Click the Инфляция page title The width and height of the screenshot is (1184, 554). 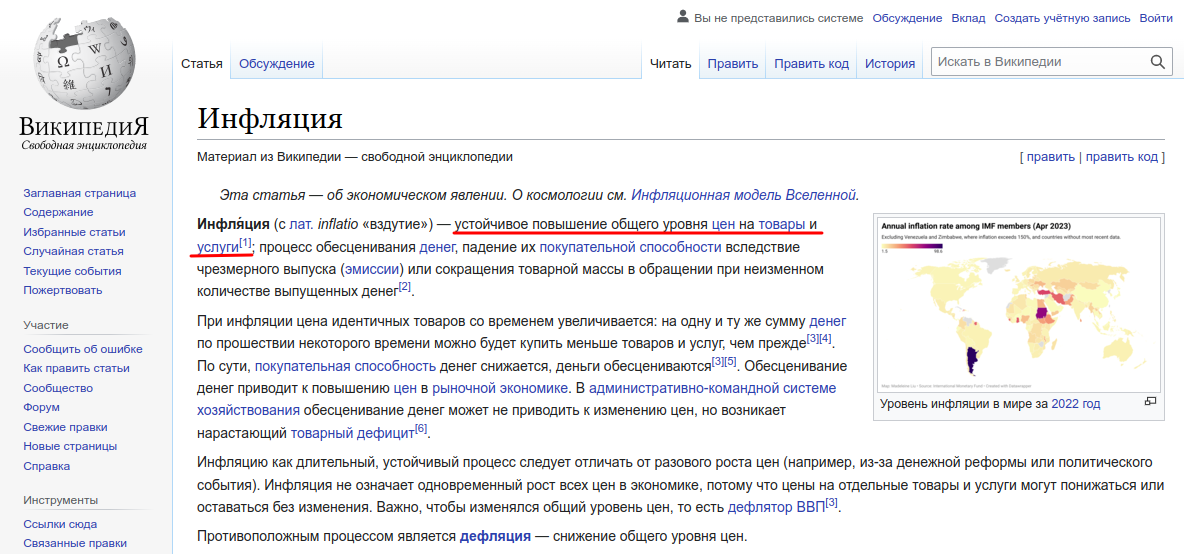270,118
